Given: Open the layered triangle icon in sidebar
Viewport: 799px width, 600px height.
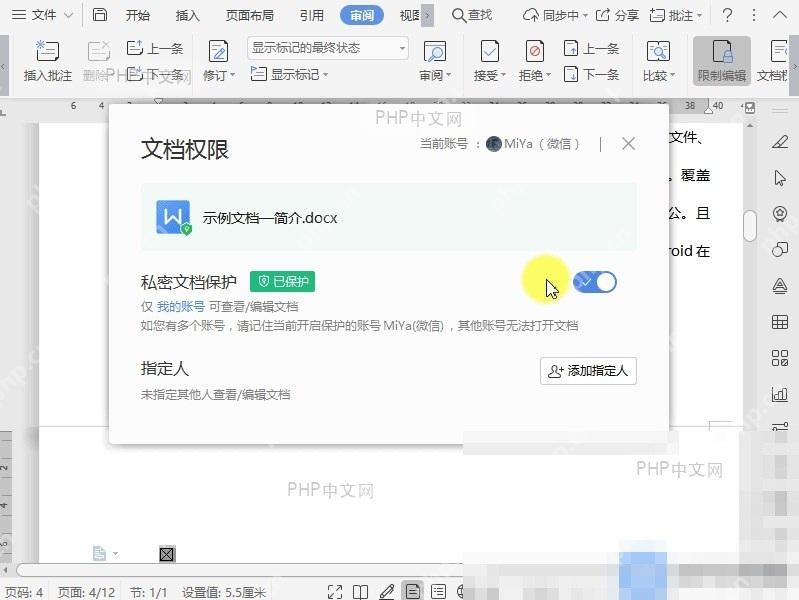Looking at the screenshot, I should 780,286.
